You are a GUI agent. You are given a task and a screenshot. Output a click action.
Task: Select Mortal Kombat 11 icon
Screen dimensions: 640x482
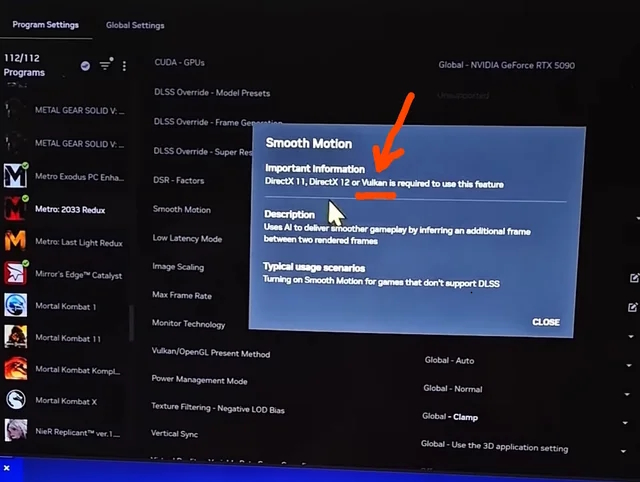click(16, 337)
